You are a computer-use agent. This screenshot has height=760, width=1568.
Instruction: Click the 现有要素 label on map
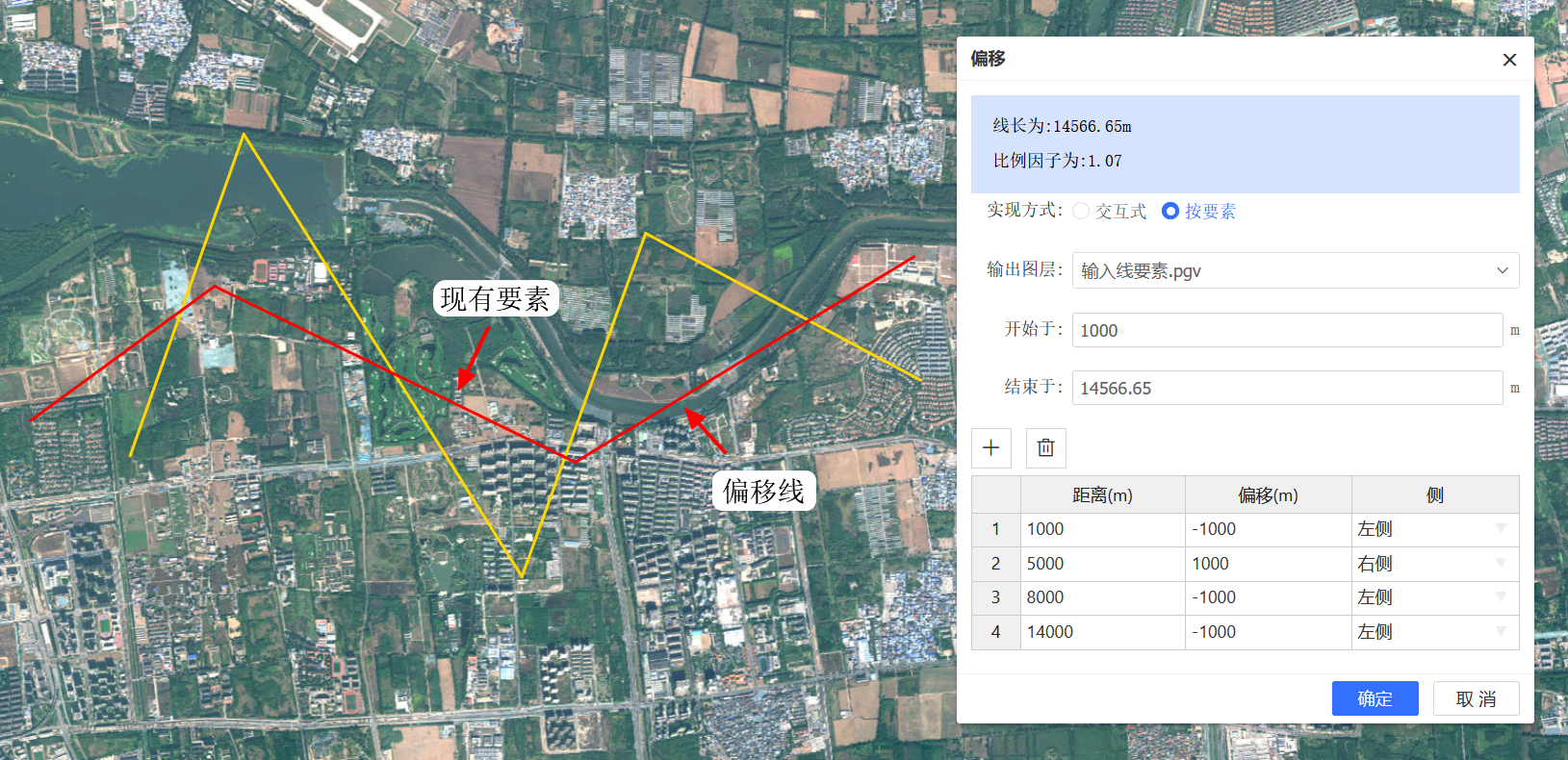[495, 299]
